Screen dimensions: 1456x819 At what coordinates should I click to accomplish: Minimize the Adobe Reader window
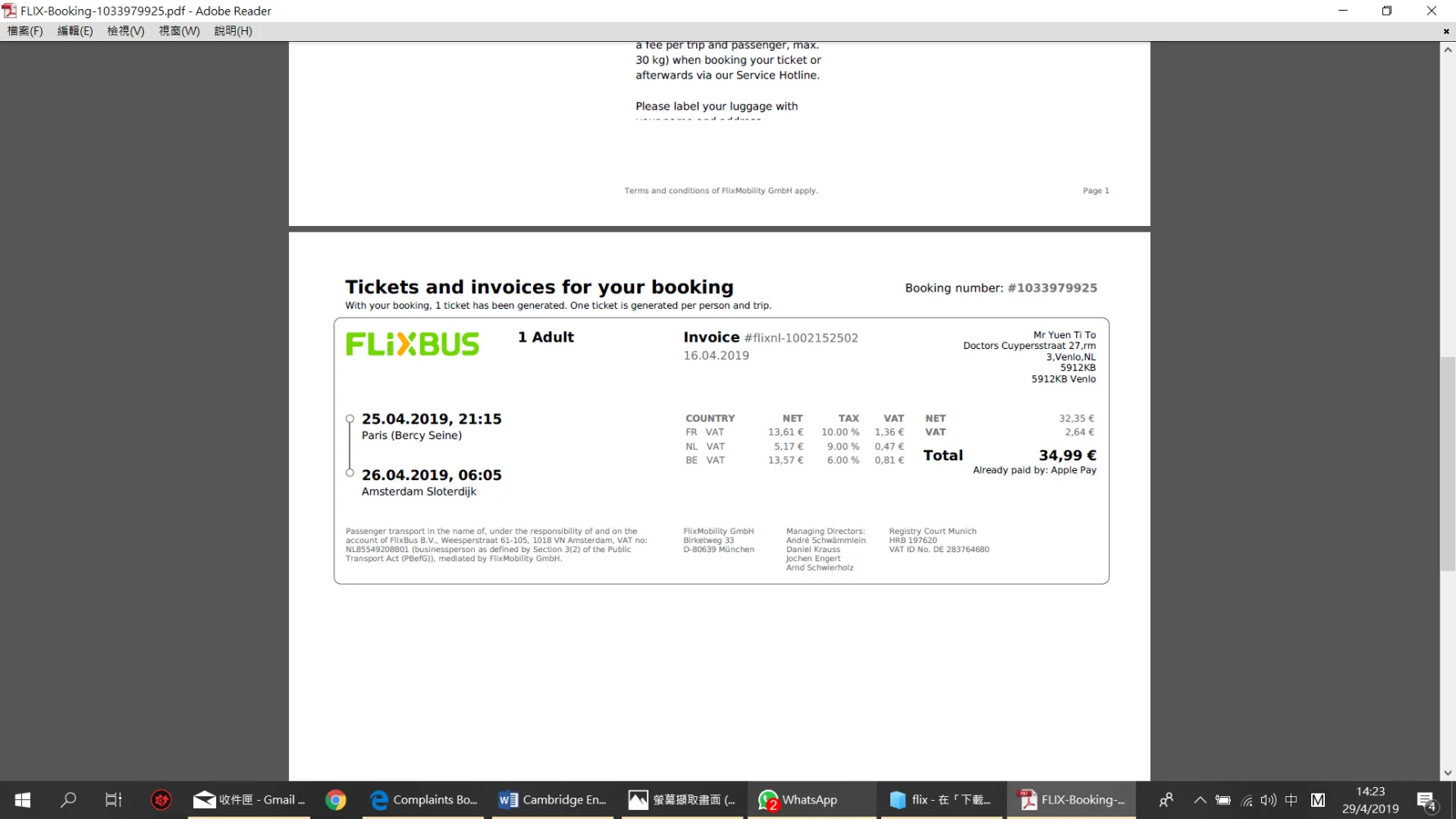click(x=1343, y=11)
